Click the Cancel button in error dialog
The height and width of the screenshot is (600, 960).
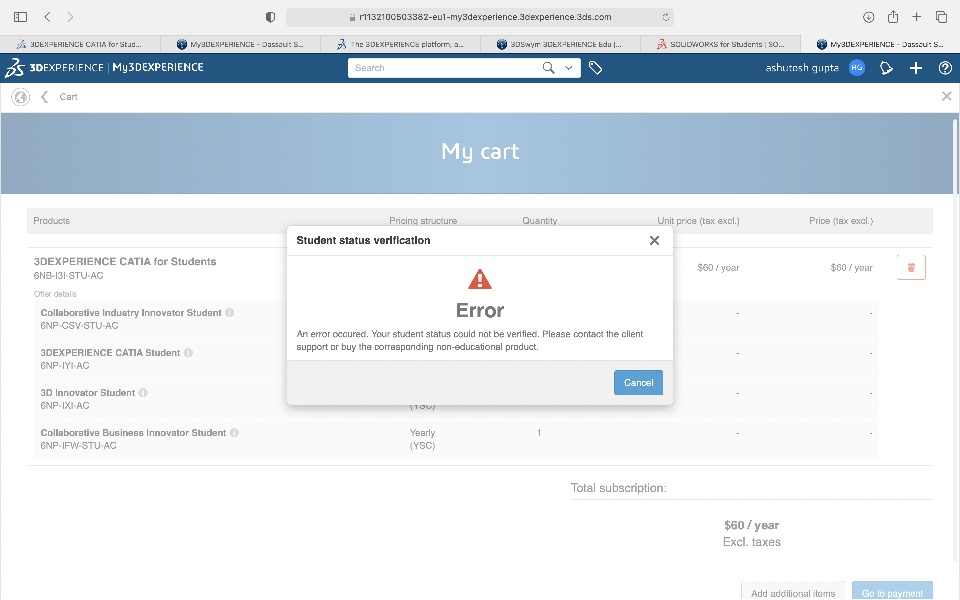click(639, 383)
